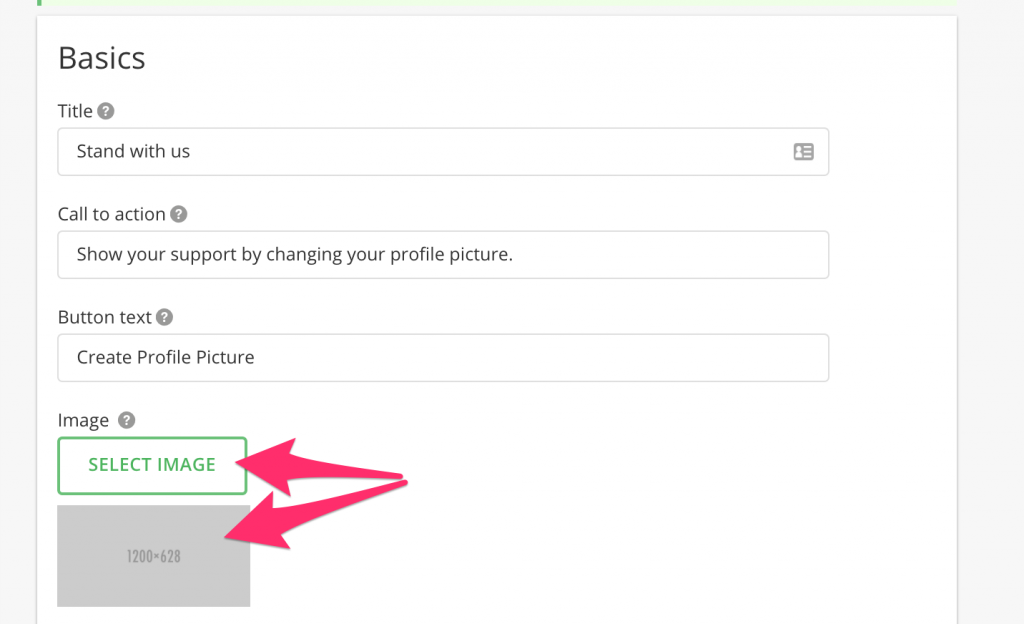Open the current image preview thumbnail

(x=153, y=556)
